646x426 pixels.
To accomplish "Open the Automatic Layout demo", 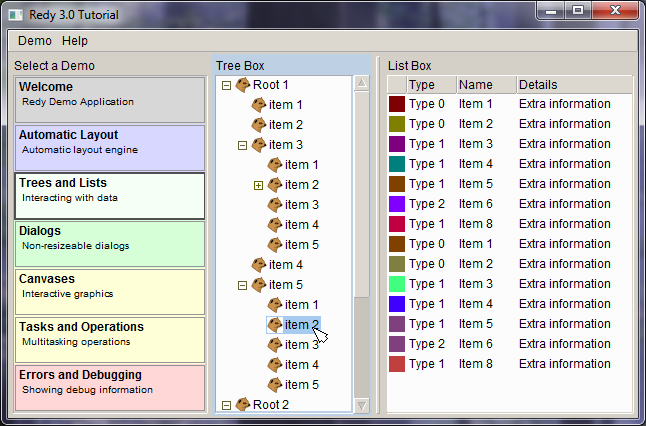I will pos(110,148).
